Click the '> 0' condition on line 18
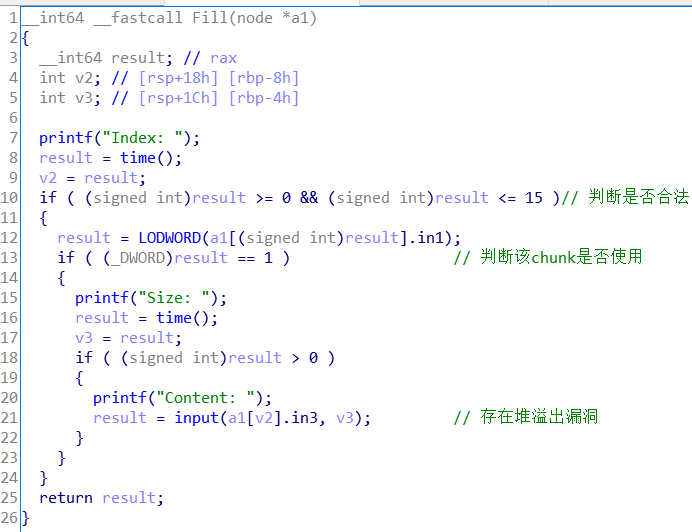 (305, 358)
